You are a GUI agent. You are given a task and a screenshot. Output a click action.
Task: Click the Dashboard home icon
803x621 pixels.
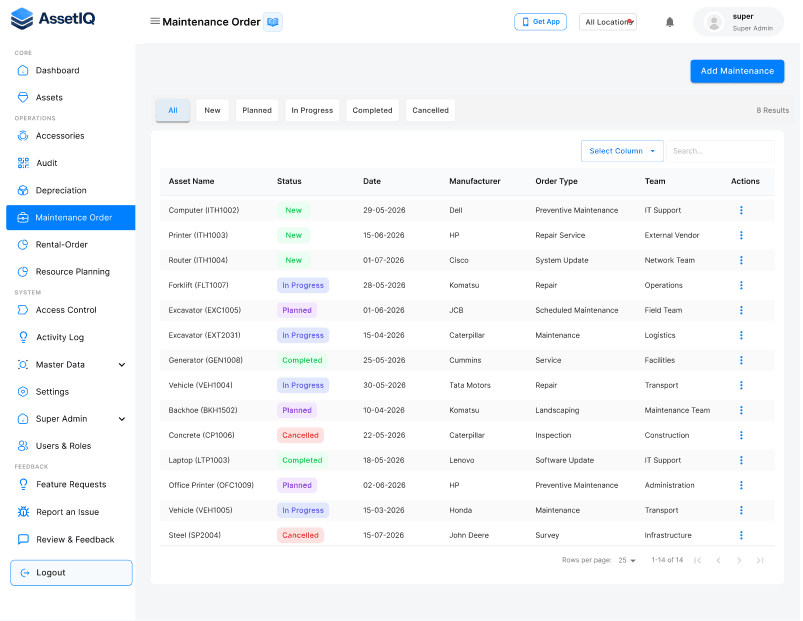coord(23,70)
